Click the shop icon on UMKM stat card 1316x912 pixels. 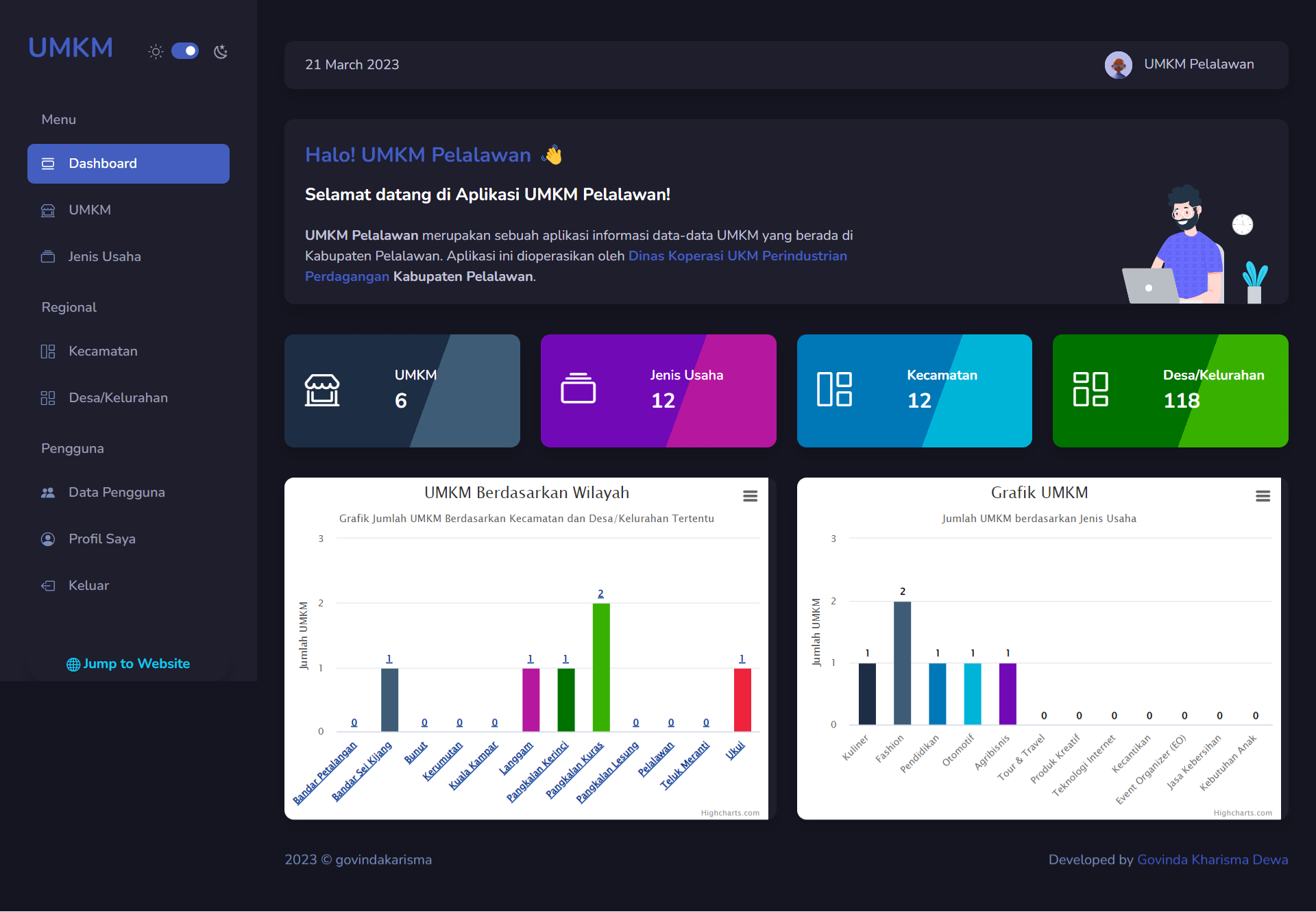[x=322, y=391]
